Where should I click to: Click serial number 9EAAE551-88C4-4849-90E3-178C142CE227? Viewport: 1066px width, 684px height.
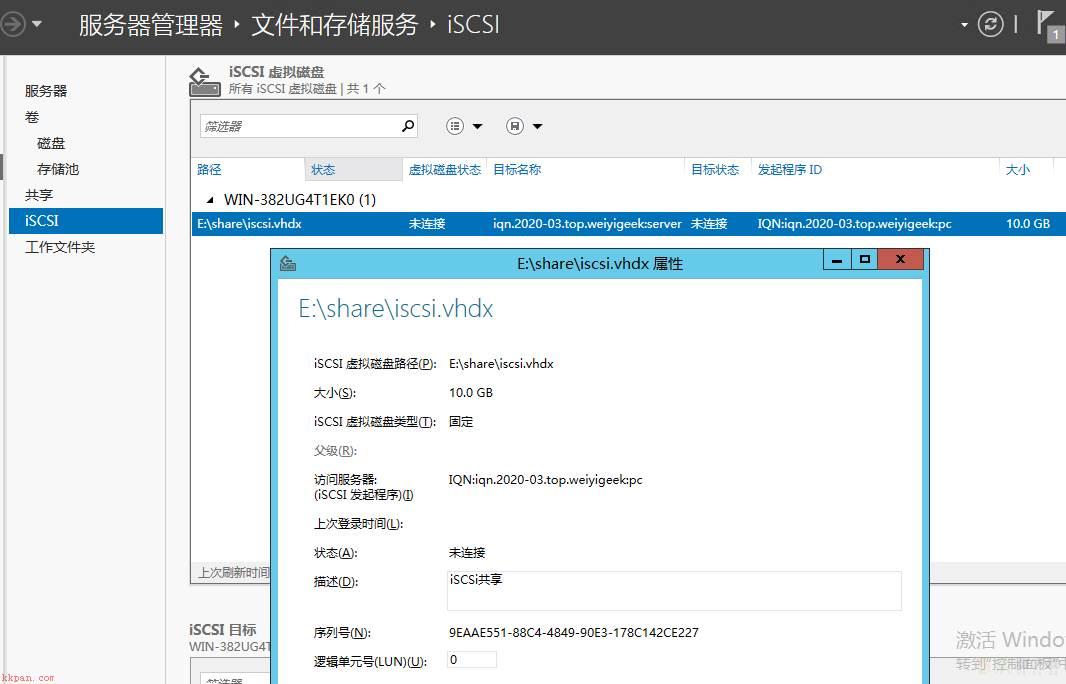tap(573, 633)
